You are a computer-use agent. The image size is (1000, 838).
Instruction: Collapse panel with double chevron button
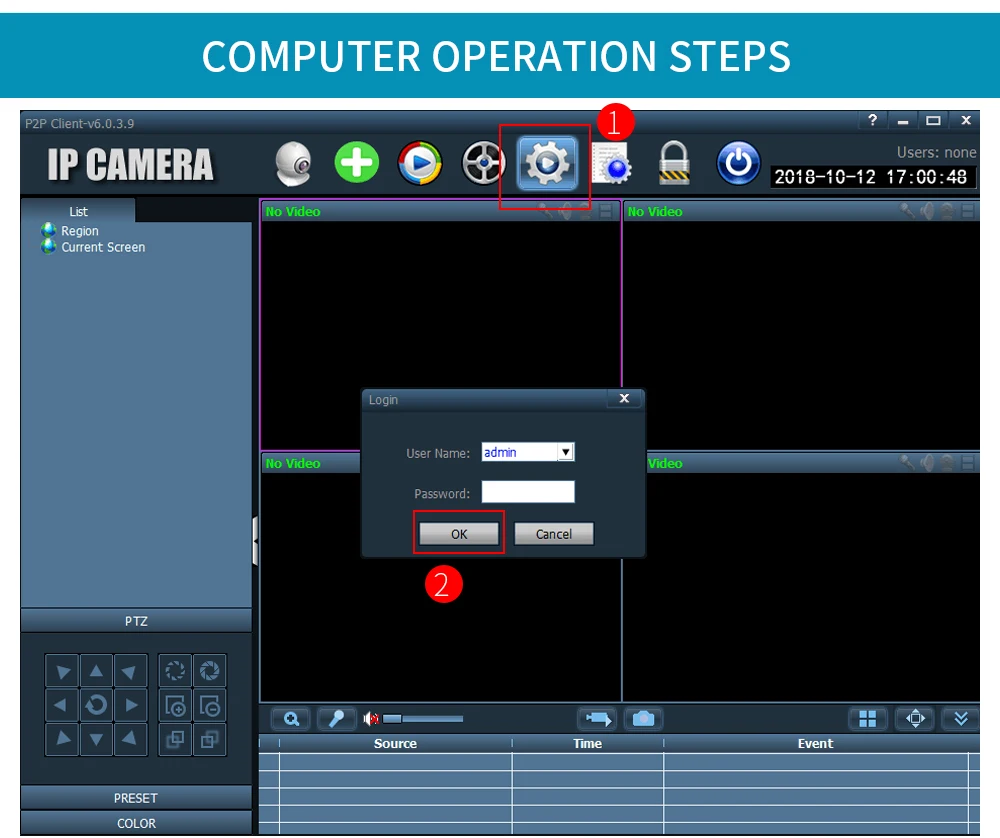pos(961,719)
